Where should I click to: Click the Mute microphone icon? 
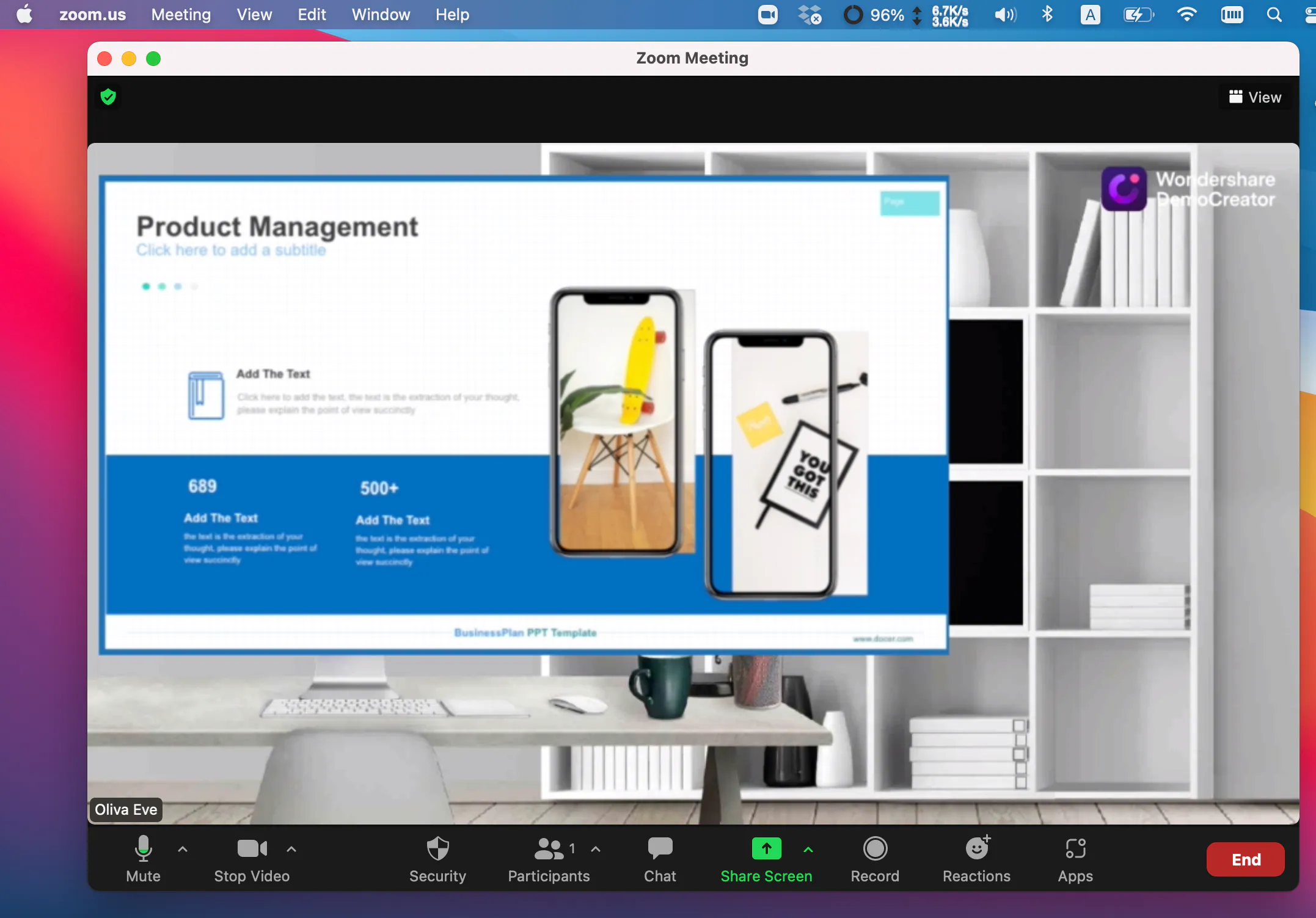[143, 850]
